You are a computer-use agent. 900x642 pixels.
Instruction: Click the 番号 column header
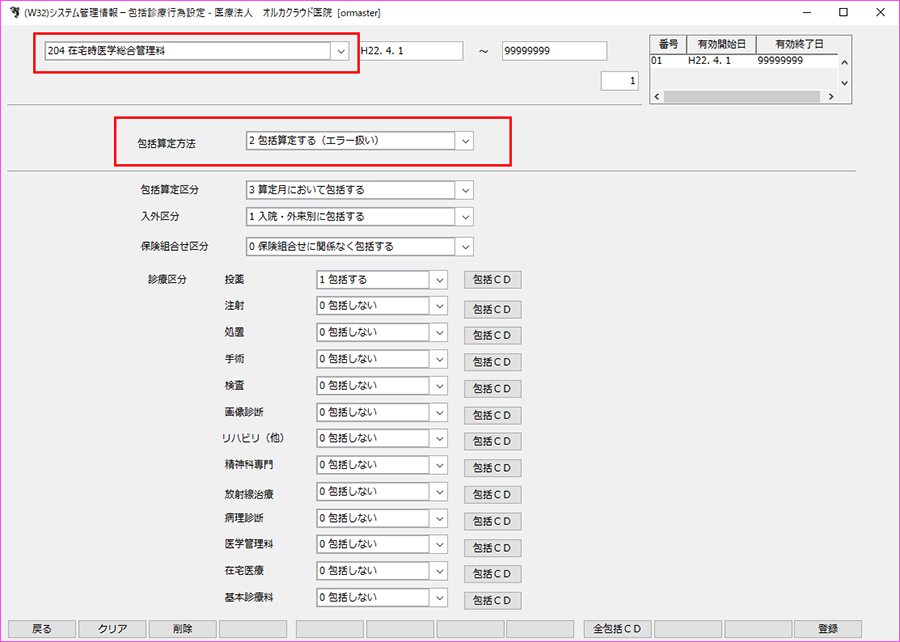pos(668,44)
